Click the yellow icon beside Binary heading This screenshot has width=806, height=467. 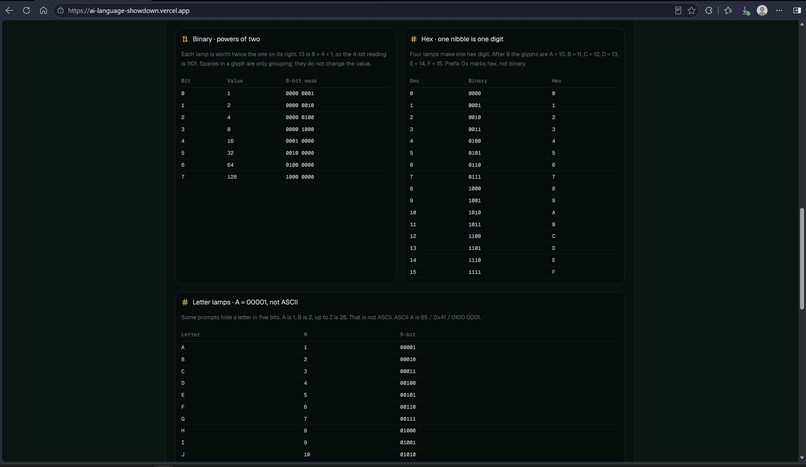[x=185, y=39]
